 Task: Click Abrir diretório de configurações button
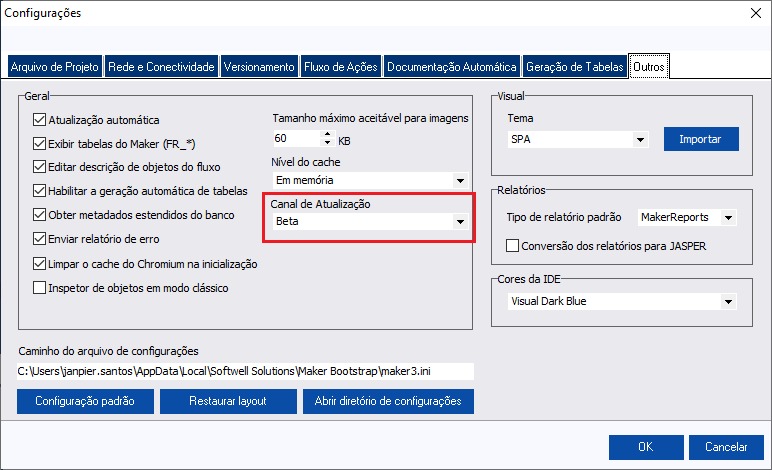coord(388,401)
